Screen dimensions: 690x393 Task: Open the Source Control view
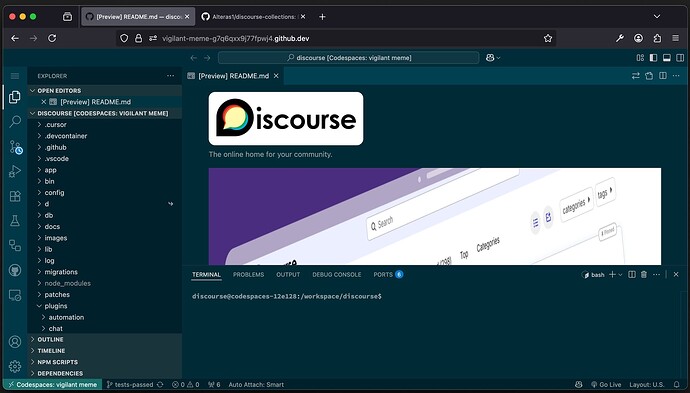click(x=15, y=147)
